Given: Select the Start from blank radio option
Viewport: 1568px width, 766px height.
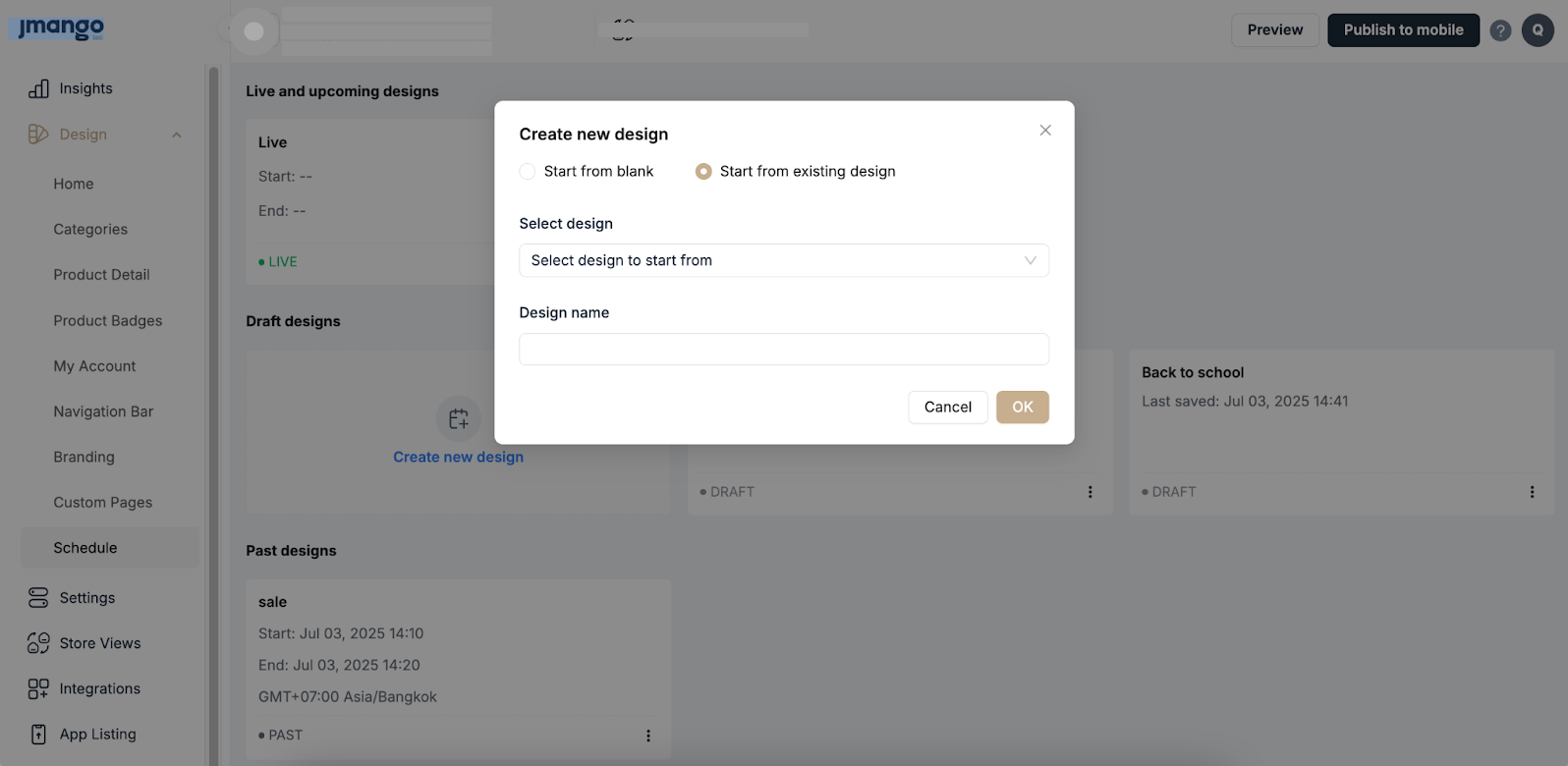Looking at the screenshot, I should (x=528, y=171).
